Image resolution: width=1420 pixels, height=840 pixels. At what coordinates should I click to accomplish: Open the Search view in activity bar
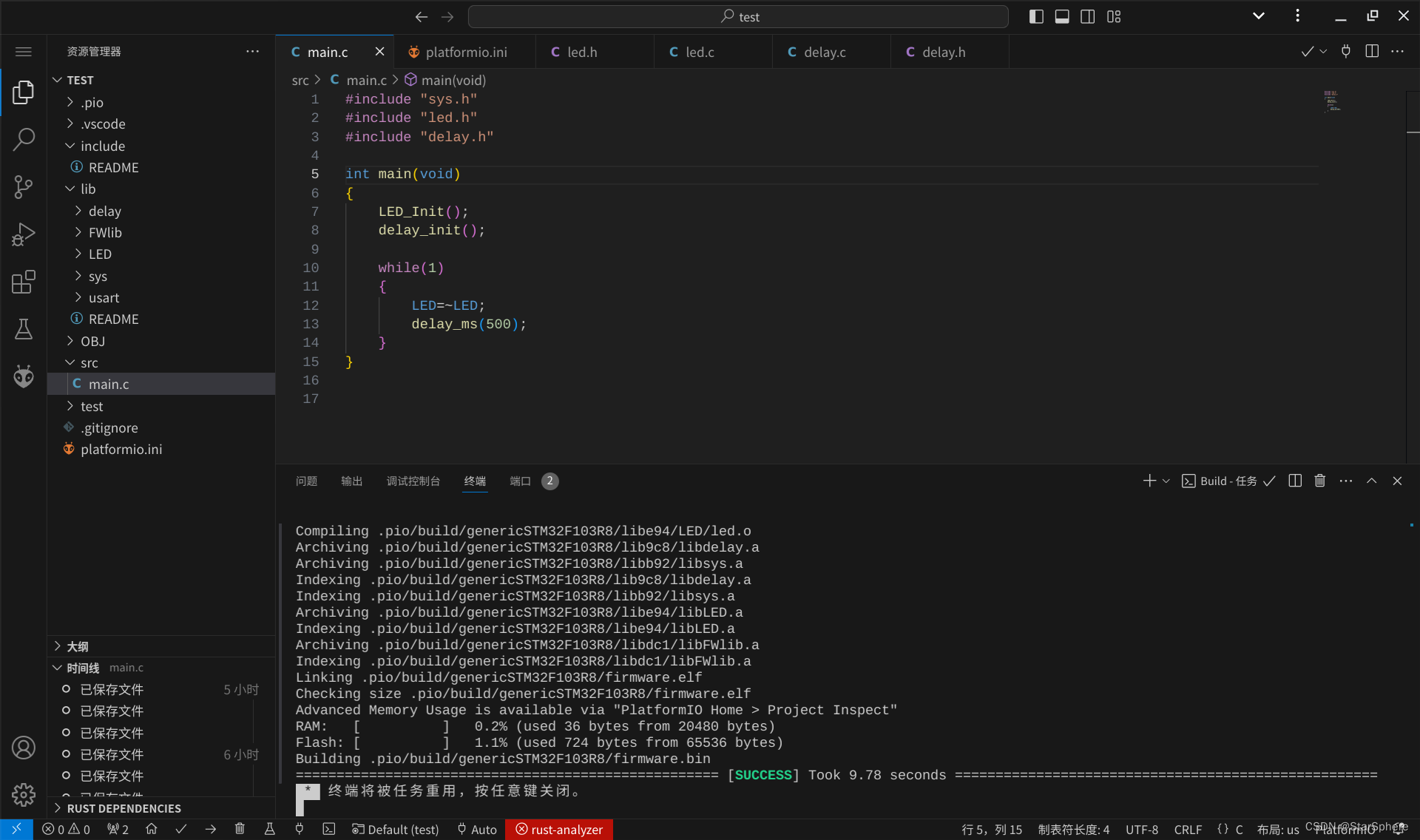[24, 139]
